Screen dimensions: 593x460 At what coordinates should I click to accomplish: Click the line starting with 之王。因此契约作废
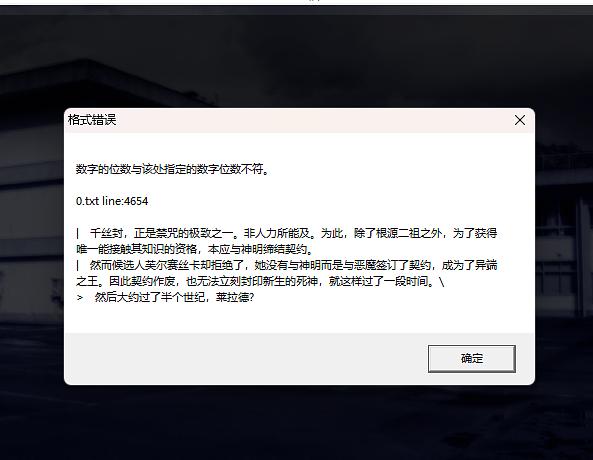point(260,281)
